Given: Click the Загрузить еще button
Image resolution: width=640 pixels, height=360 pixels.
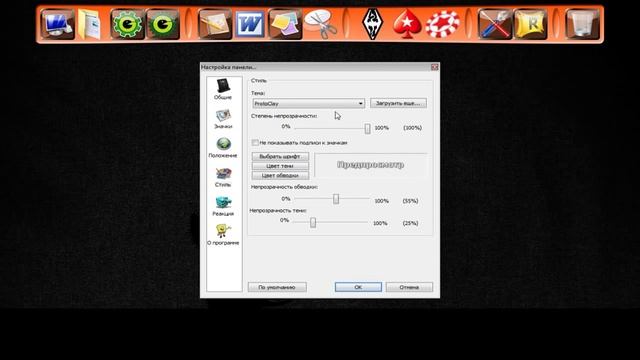Looking at the screenshot, I should pos(398,103).
